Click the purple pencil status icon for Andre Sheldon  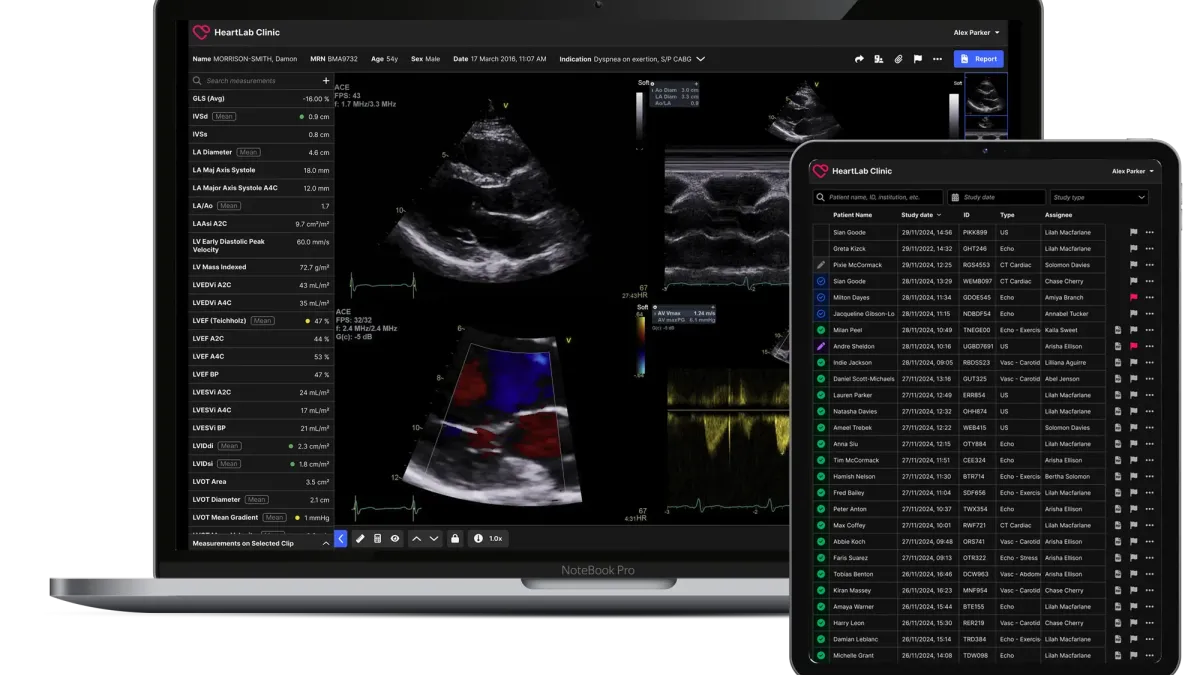coord(821,346)
